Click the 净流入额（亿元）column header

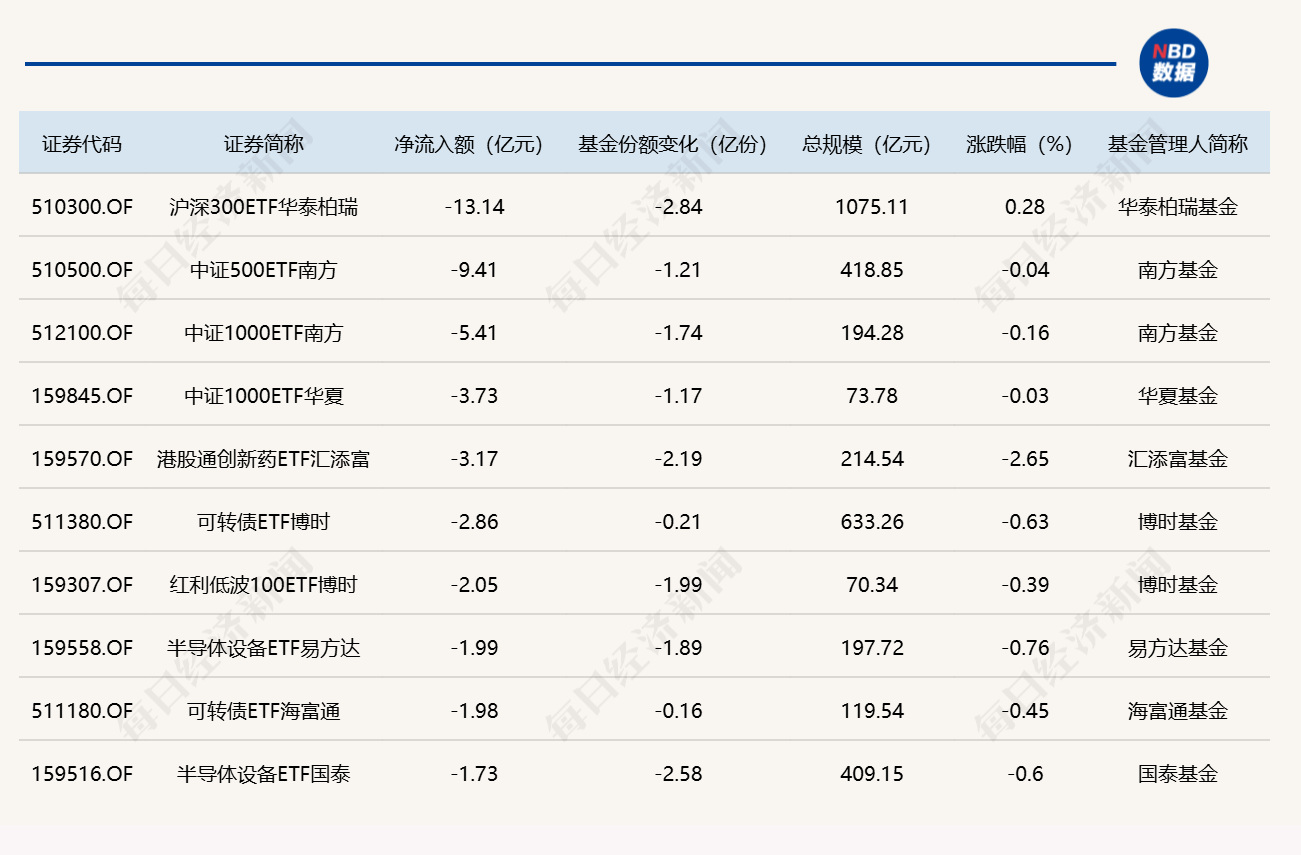[468, 144]
